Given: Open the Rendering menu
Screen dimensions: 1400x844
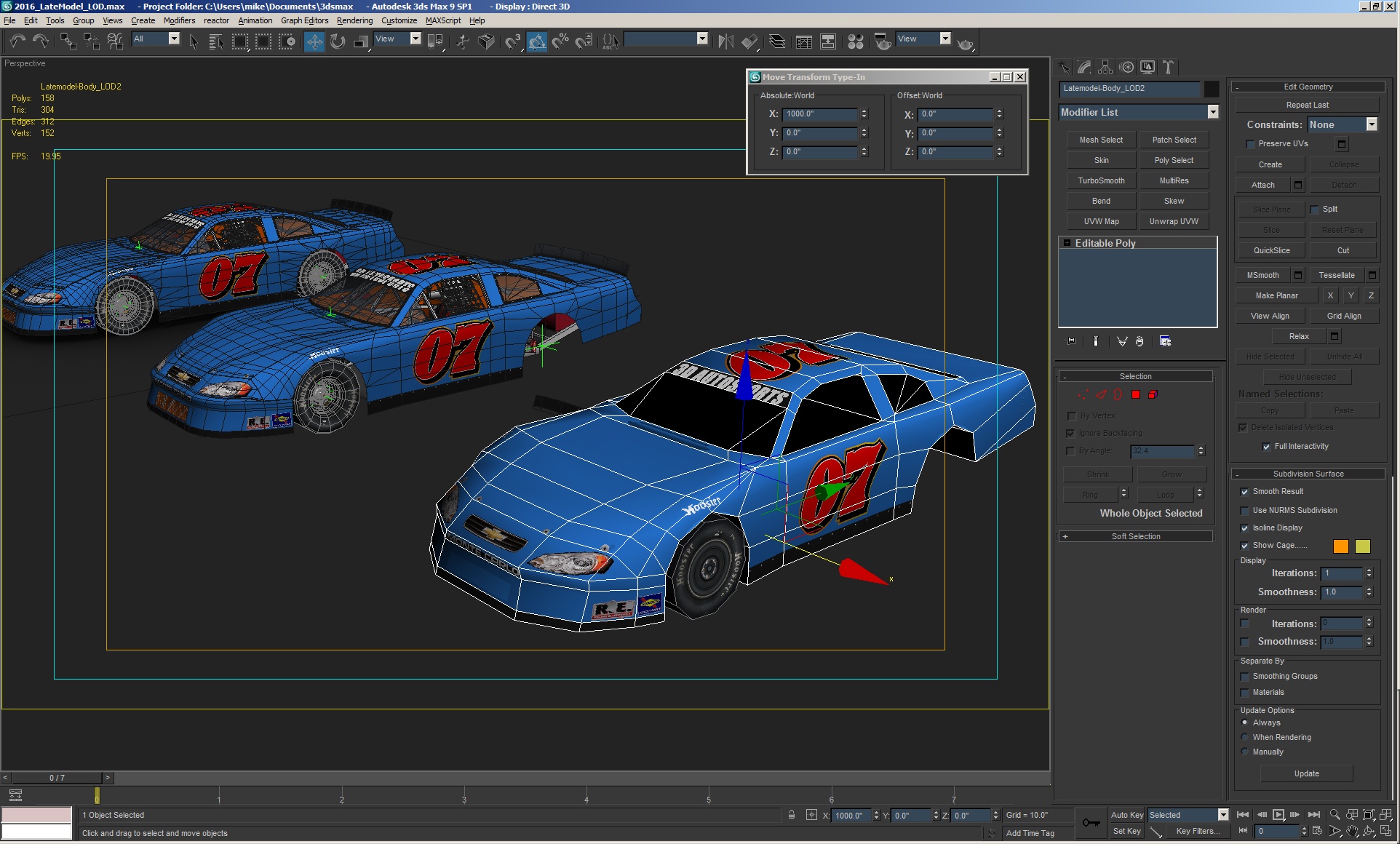Looking at the screenshot, I should pyautogui.click(x=354, y=20).
